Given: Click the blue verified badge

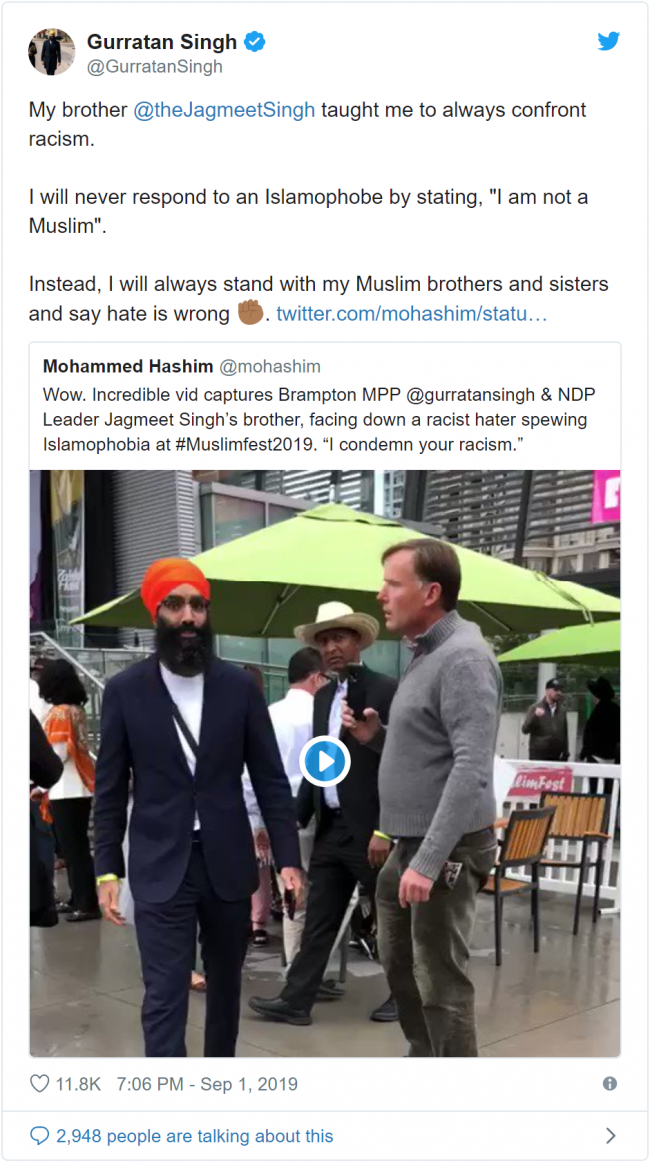Looking at the screenshot, I should pos(255,42).
